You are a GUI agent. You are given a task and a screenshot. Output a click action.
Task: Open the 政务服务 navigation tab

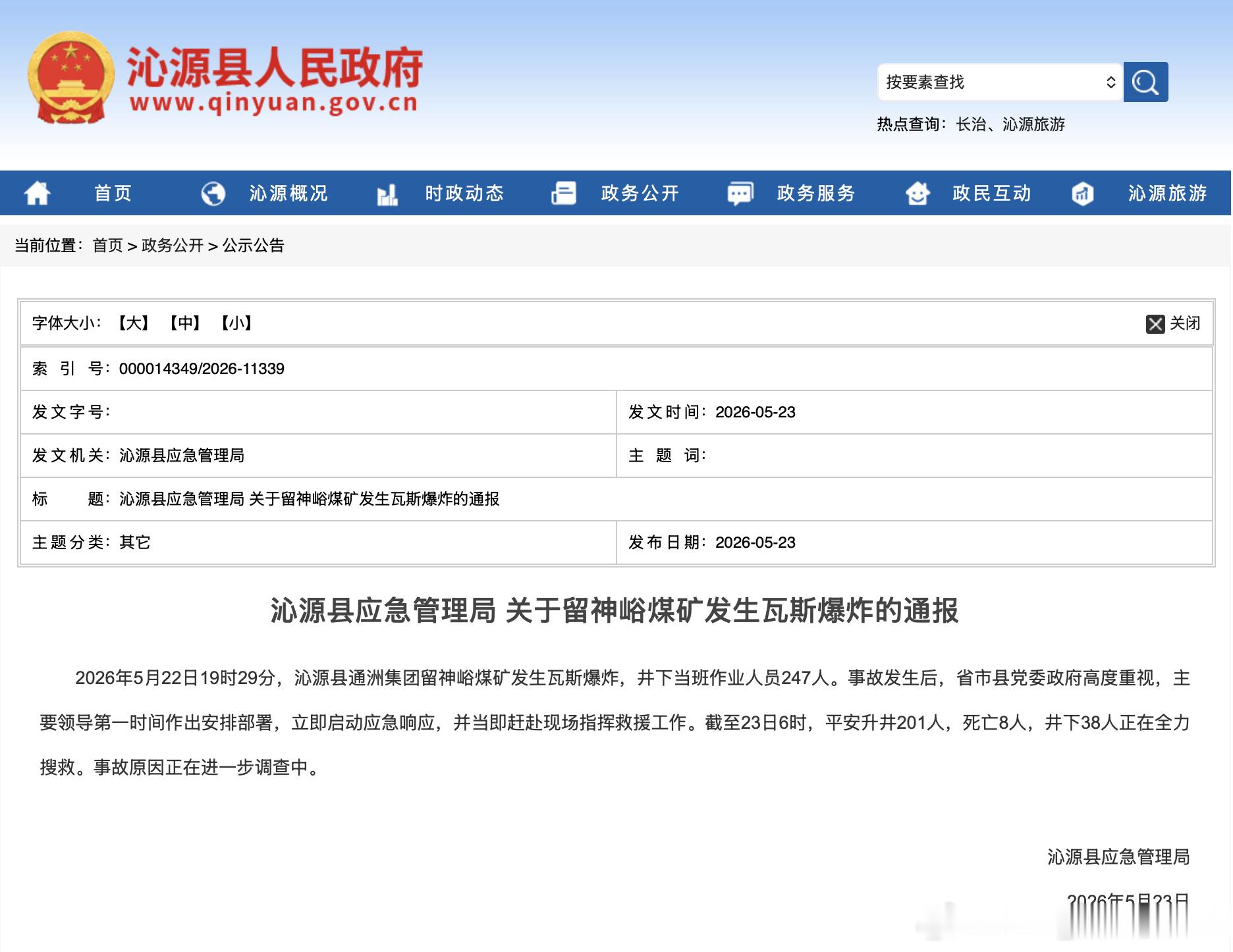(x=816, y=194)
